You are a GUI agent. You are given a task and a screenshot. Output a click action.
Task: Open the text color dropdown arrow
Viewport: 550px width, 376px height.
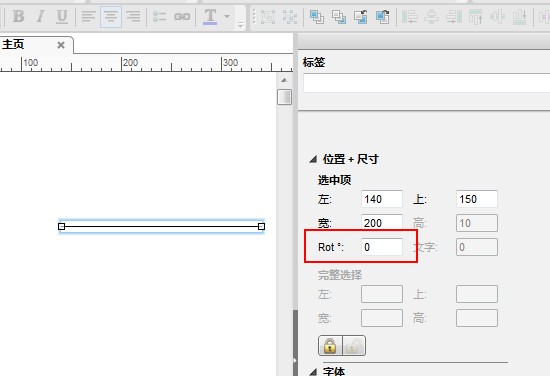pos(227,16)
